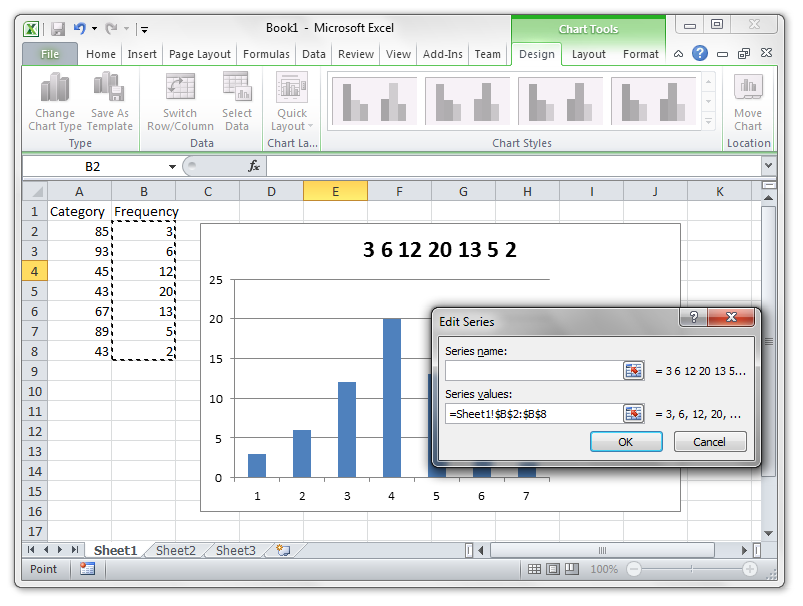Cancel the Edit Series dialog
This screenshot has height=606, width=803.
pyautogui.click(x=709, y=442)
